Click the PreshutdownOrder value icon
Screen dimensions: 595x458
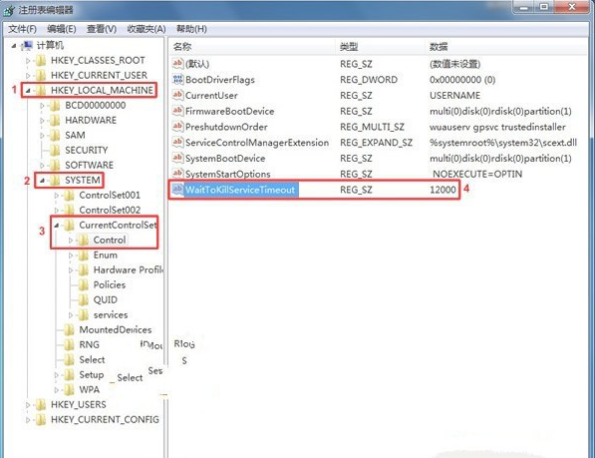[178, 126]
